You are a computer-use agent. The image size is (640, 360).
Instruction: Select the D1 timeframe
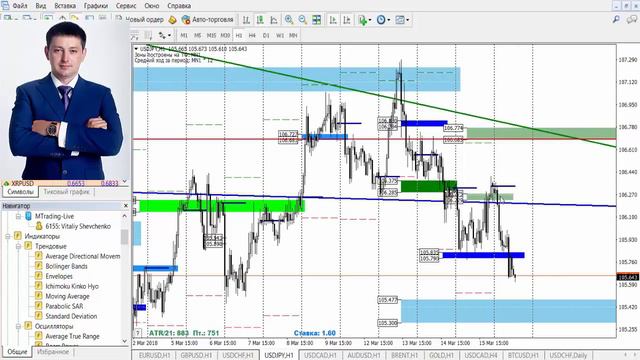266,36
